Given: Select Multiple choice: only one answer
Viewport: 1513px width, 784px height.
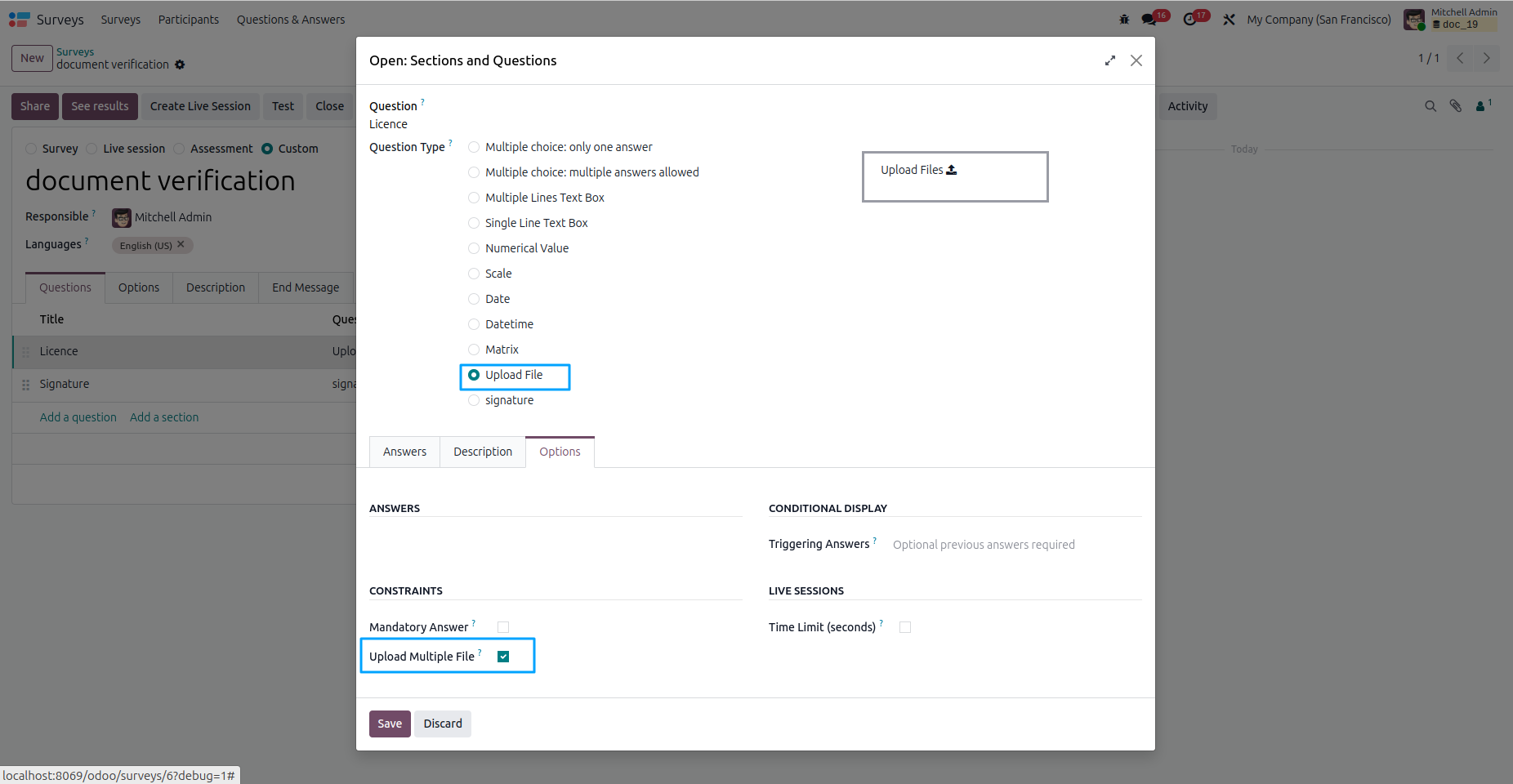Looking at the screenshot, I should point(474,147).
